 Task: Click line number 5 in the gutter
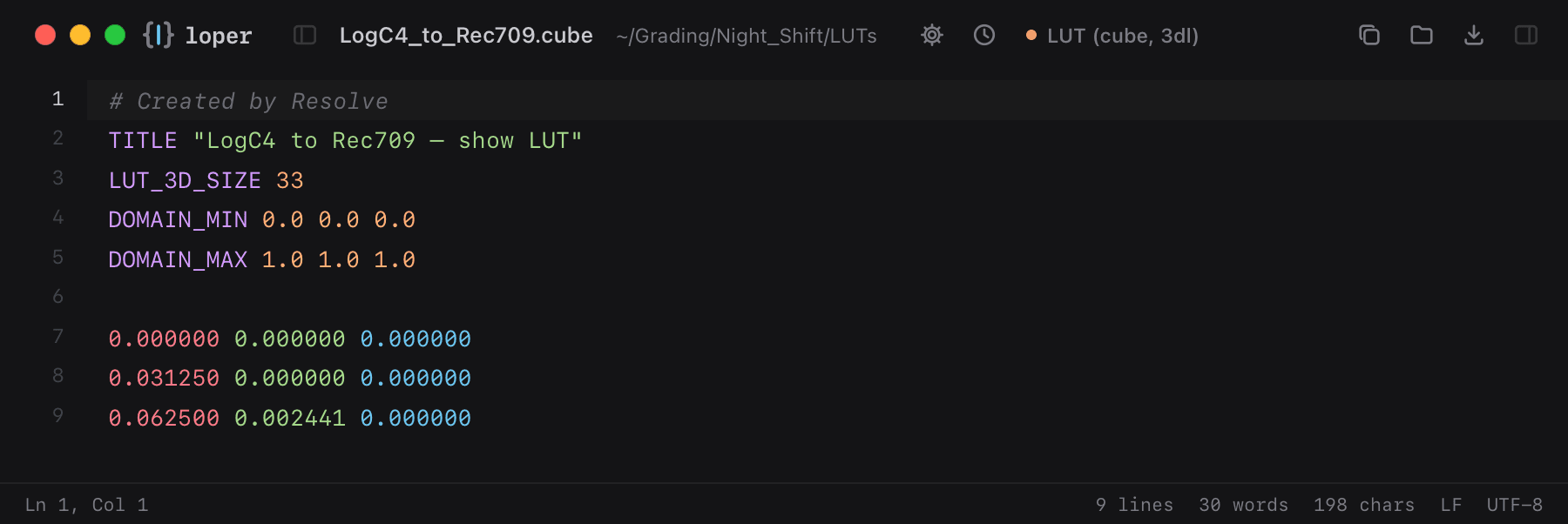click(x=57, y=258)
